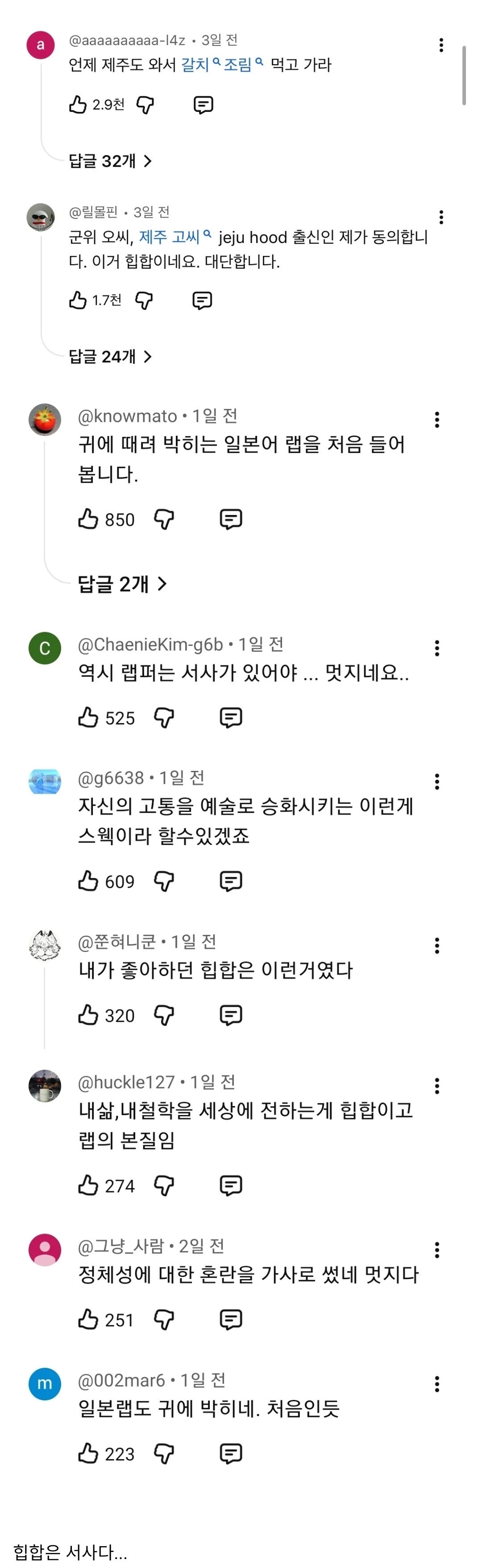Reply to the @쭌혀니쿤 comment
The height and width of the screenshot is (1568, 482).
tap(230, 1015)
